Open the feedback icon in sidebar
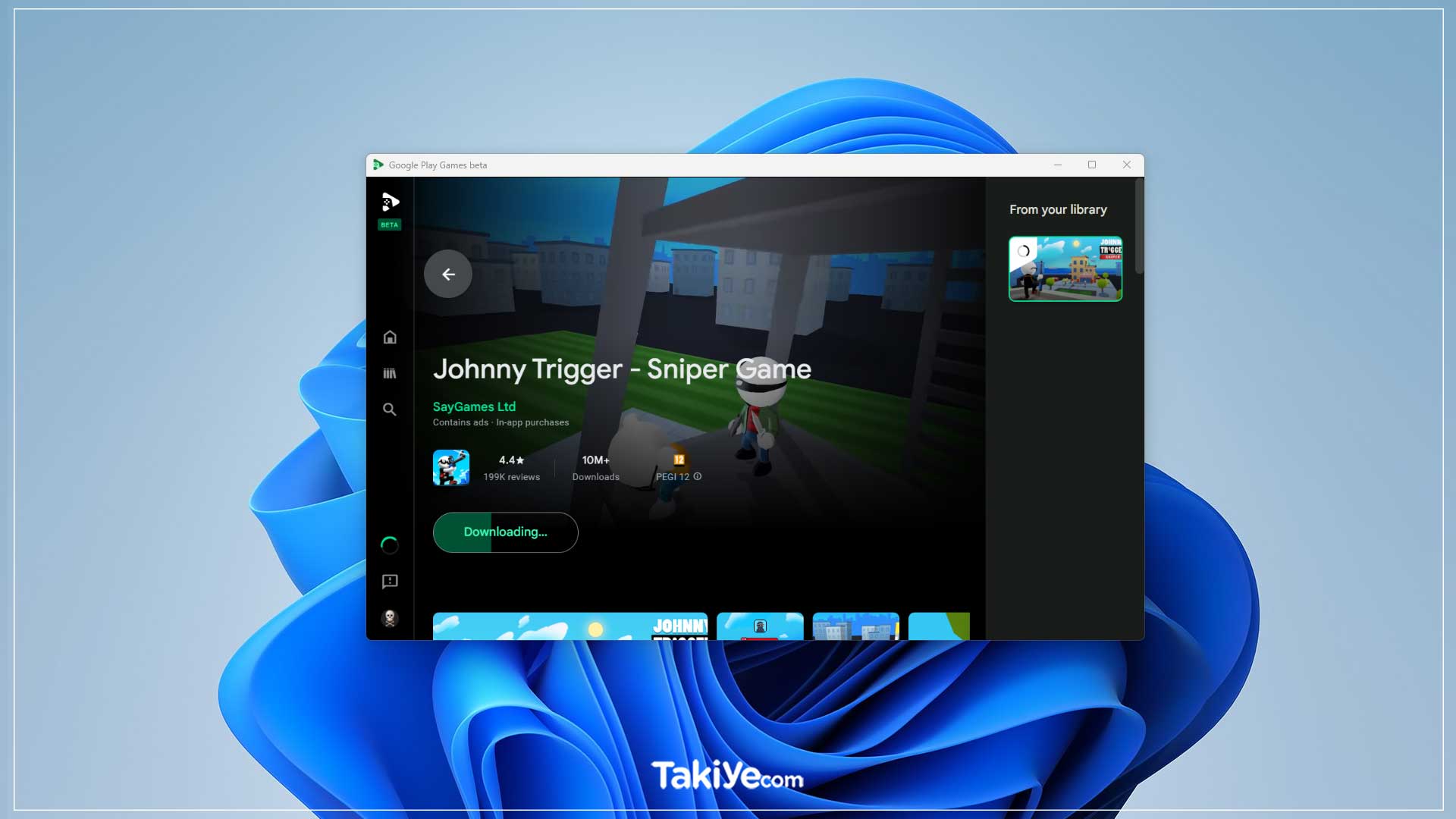This screenshot has width=1456, height=819. pos(390,582)
